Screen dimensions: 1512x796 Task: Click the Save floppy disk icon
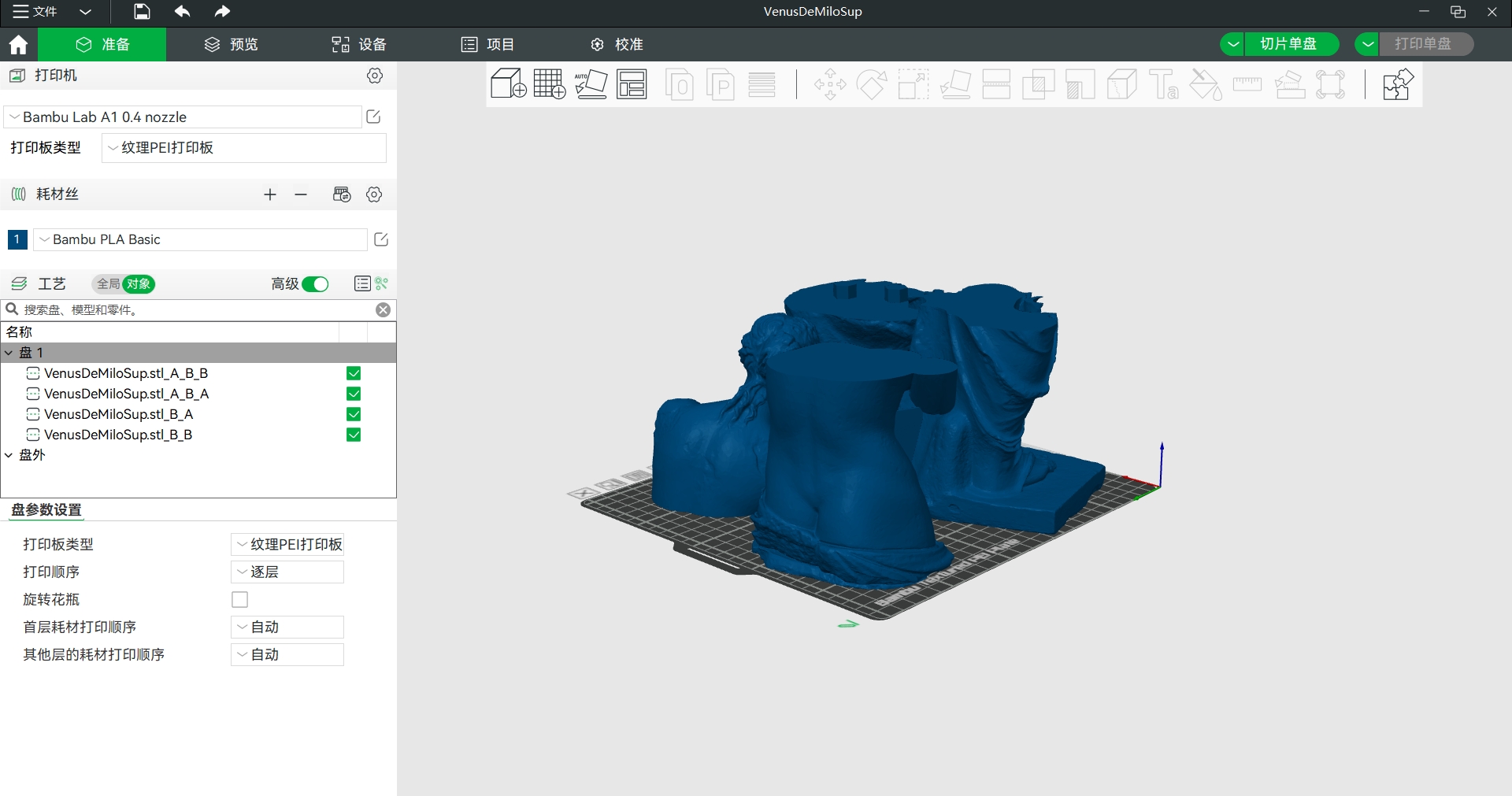coord(142,11)
